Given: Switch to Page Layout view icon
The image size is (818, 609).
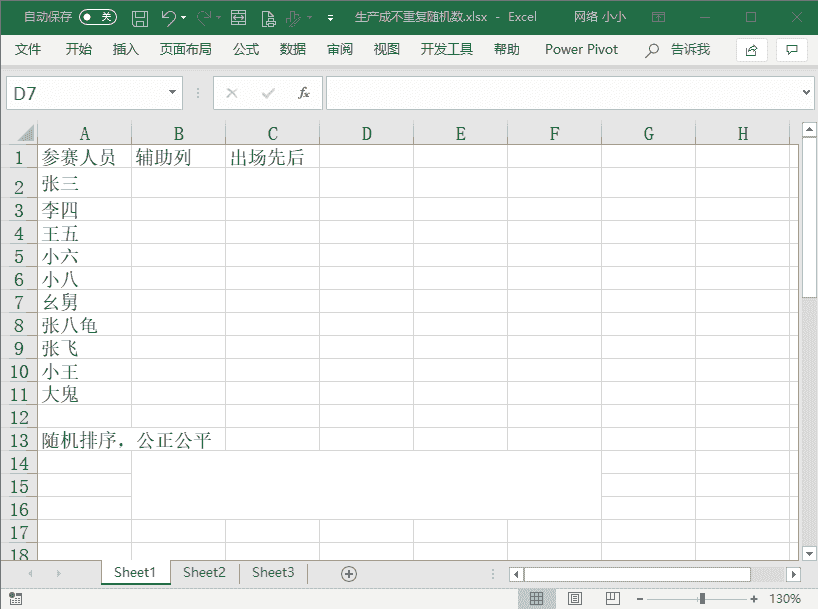Looking at the screenshot, I should click(575, 599).
